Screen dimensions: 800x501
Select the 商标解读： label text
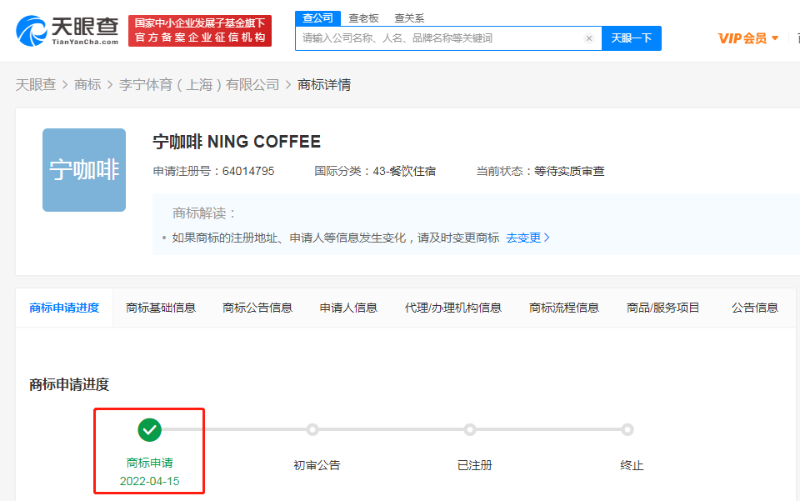[x=204, y=213]
